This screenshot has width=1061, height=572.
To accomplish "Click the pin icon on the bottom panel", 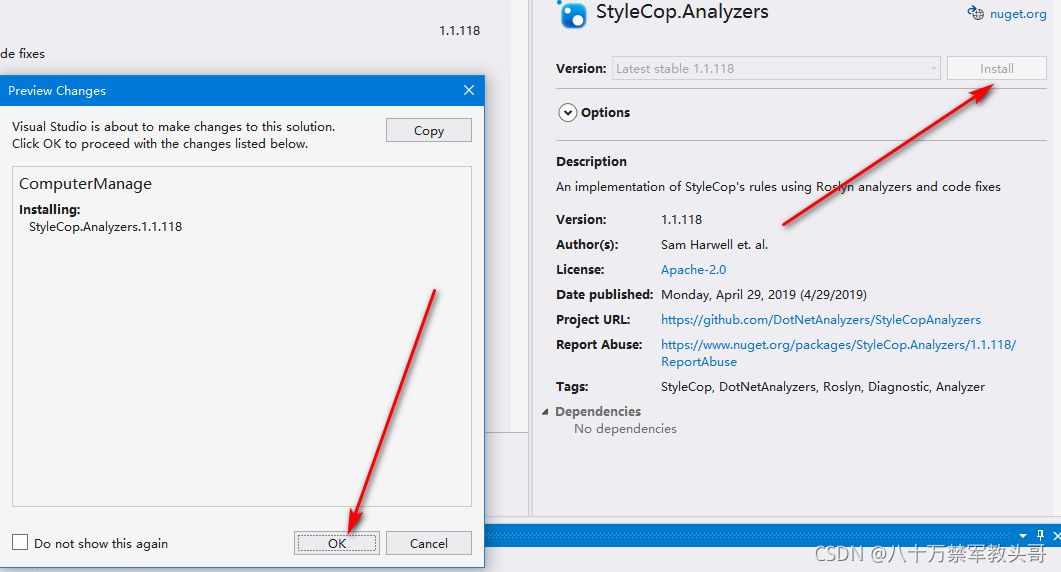I will (x=1040, y=535).
